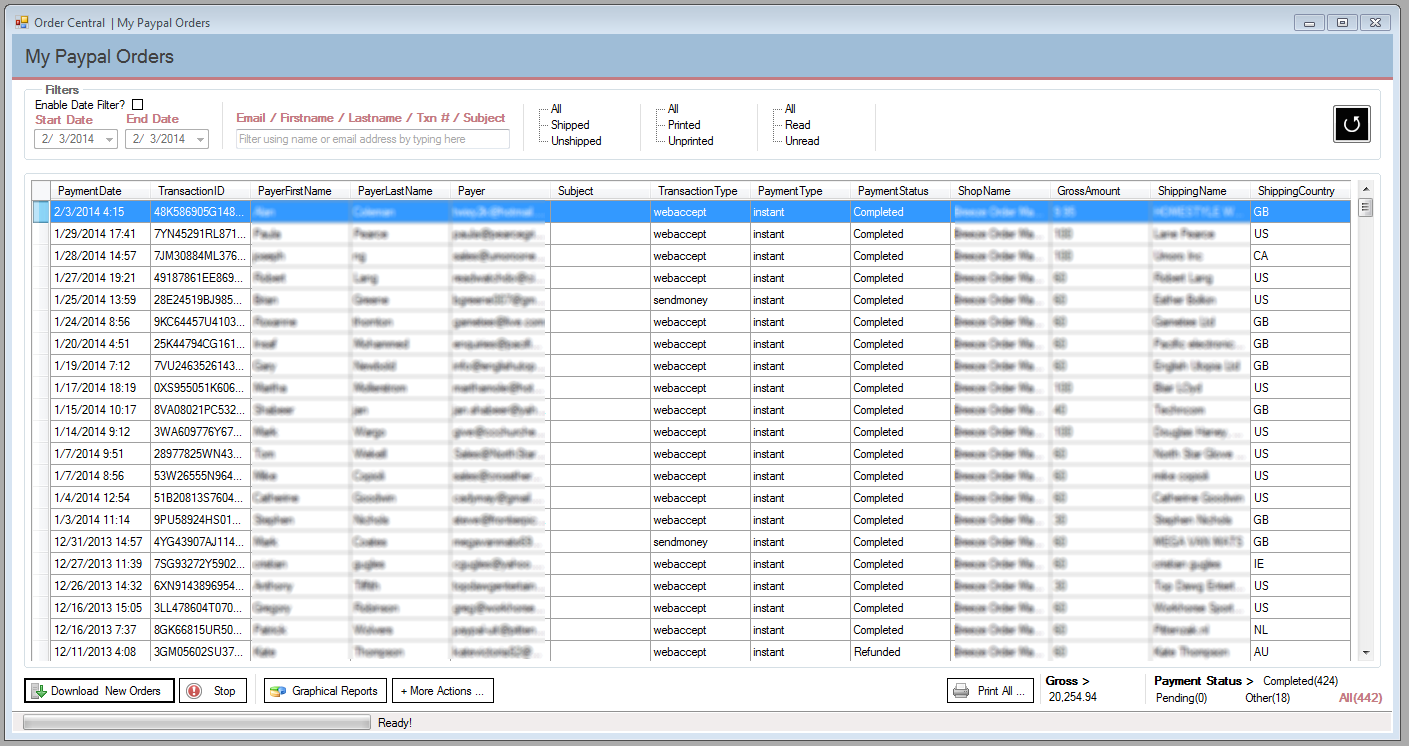Image resolution: width=1409 pixels, height=746 pixels.
Task: Expand the More Actions menu
Action: coord(442,690)
